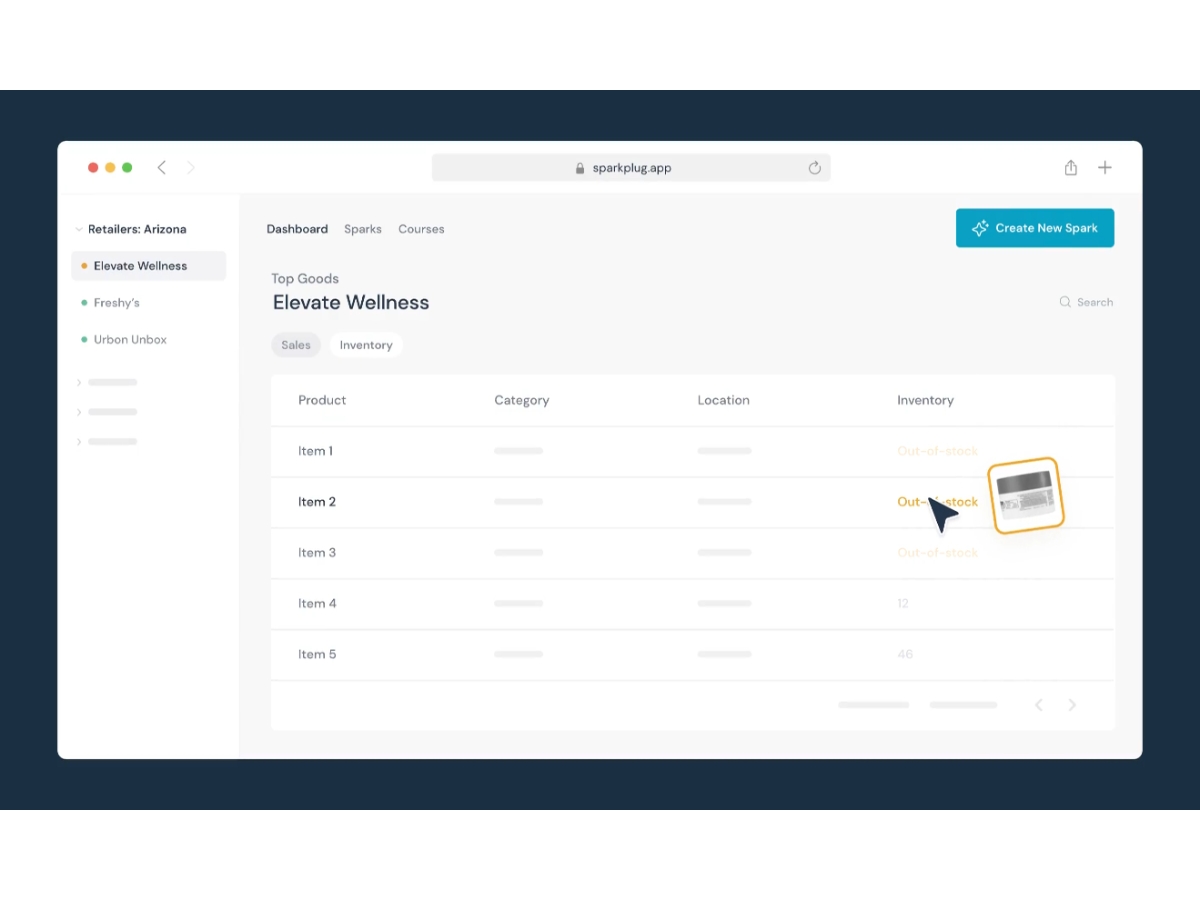Click the Product column header
Image resolution: width=1200 pixels, height=900 pixels.
click(x=322, y=400)
